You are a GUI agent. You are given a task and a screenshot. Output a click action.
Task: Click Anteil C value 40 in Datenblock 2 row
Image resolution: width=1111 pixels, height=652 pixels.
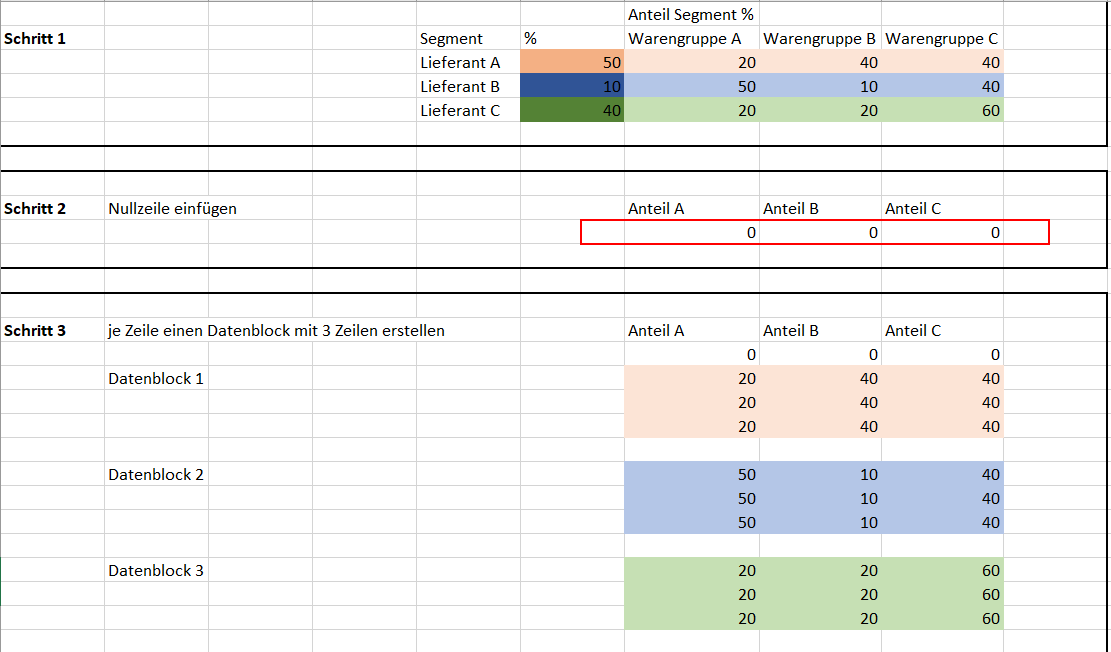pos(942,474)
